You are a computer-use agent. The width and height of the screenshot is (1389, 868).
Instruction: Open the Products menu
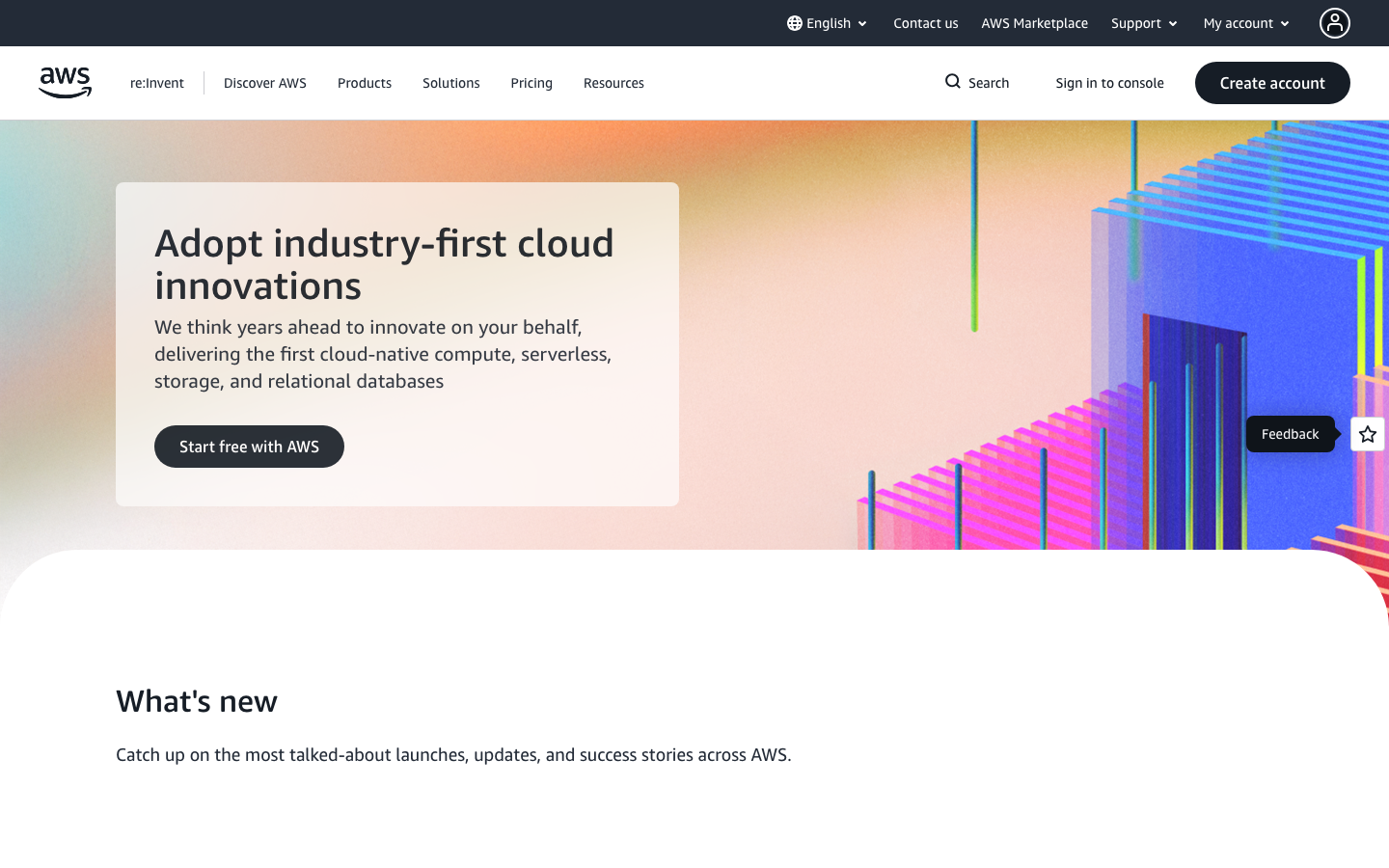[x=365, y=83]
